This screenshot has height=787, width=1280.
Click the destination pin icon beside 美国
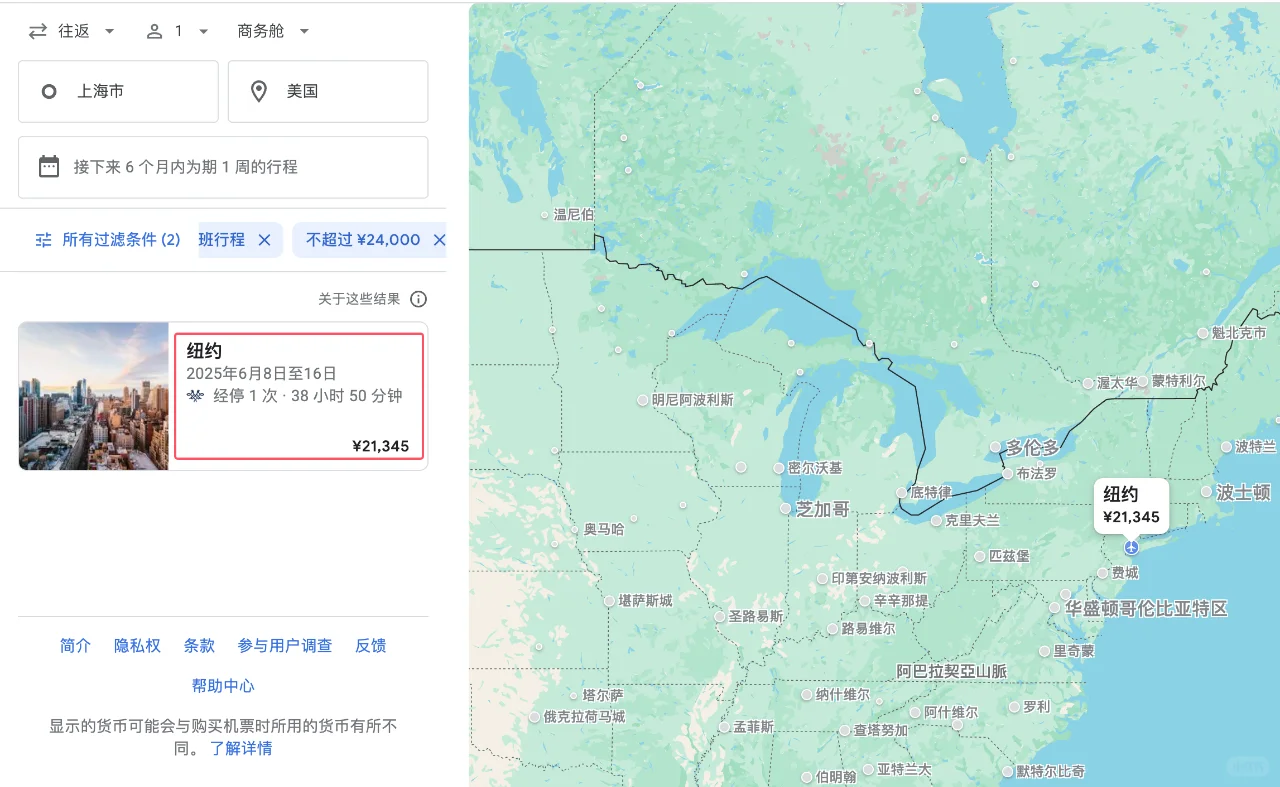[x=258, y=91]
